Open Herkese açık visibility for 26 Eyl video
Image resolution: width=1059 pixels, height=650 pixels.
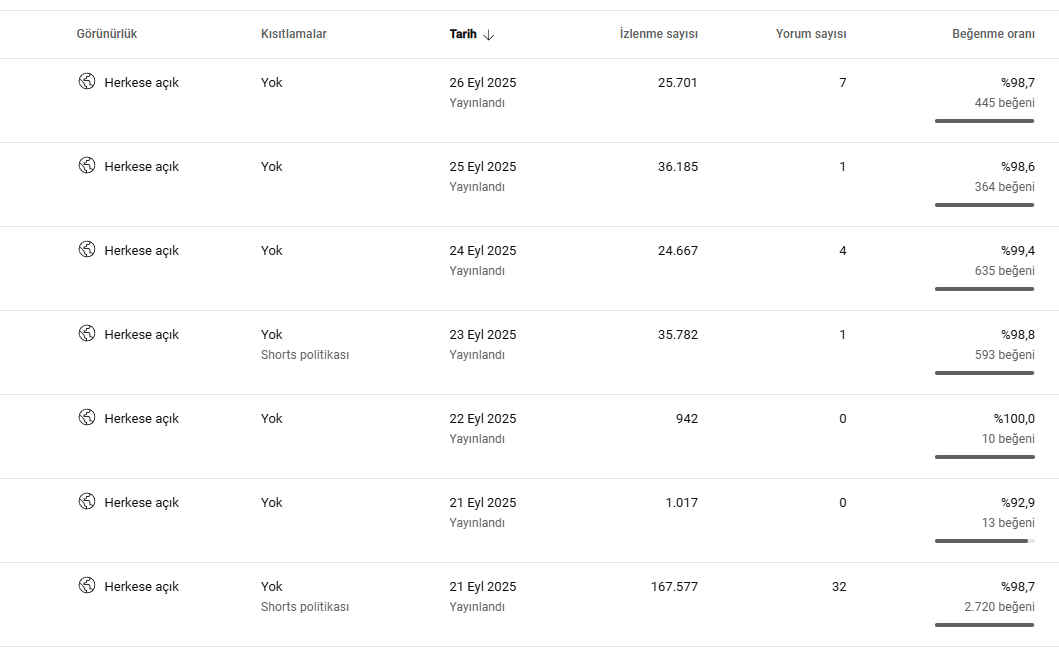click(x=141, y=82)
